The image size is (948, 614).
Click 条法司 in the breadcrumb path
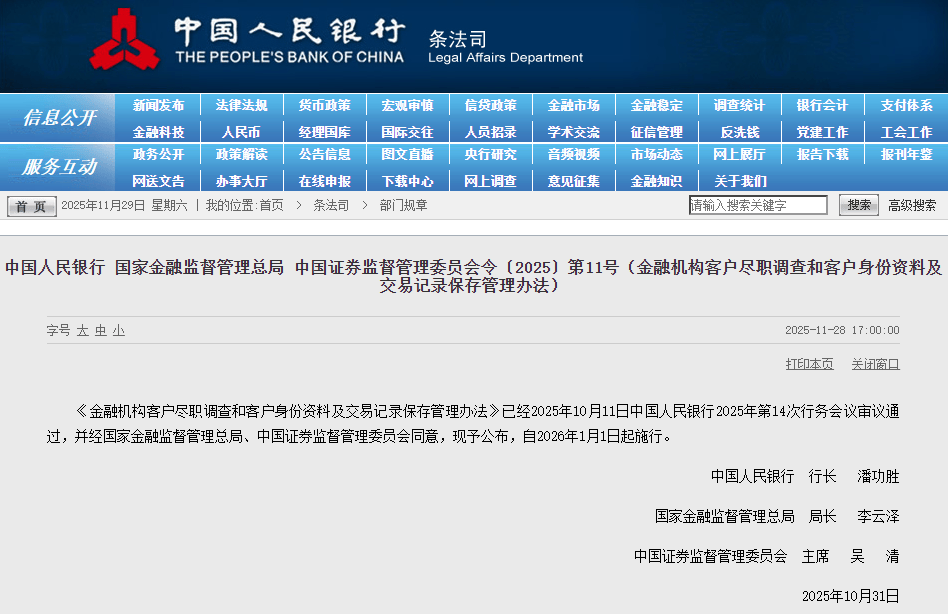click(x=331, y=205)
